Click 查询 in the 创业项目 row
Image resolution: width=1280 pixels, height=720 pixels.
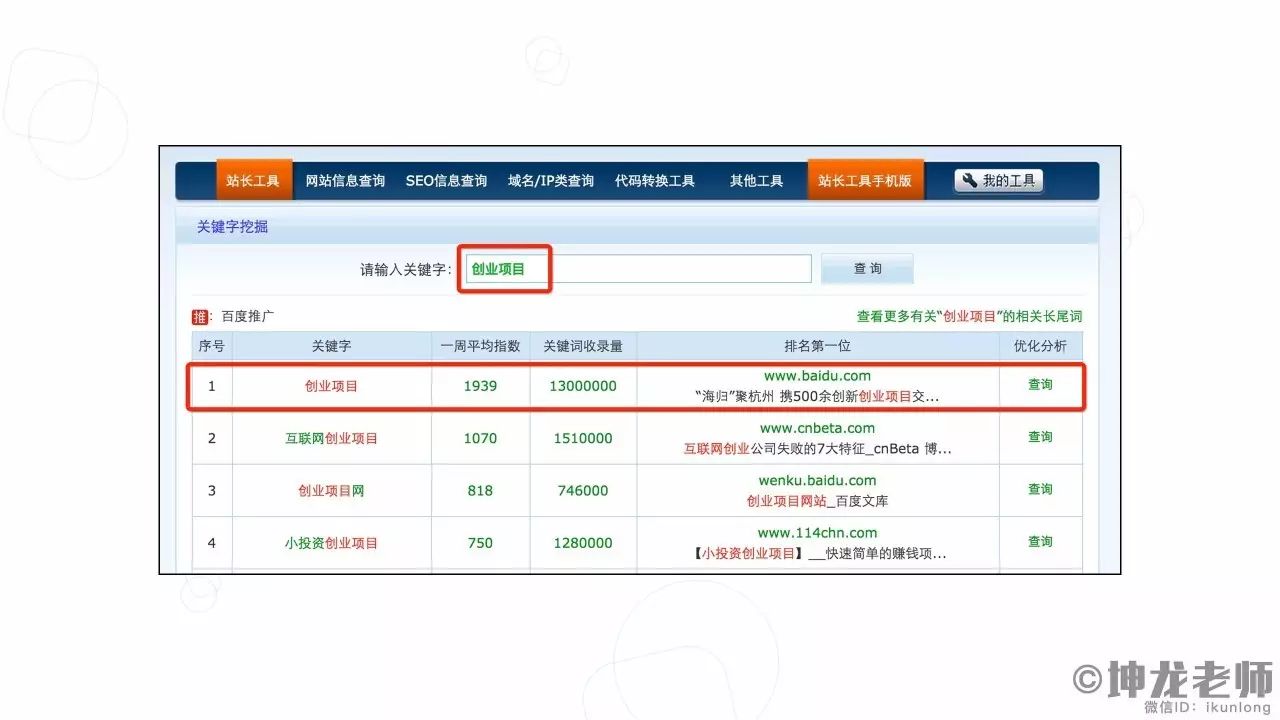(1040, 385)
